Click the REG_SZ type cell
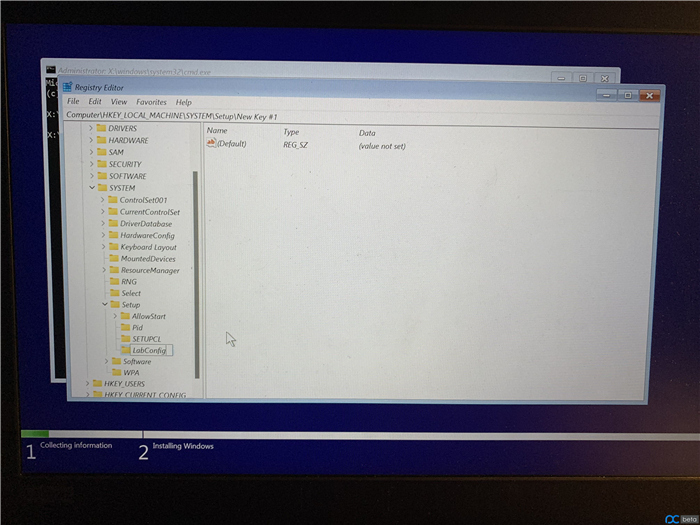The width and height of the screenshot is (700, 525). [x=296, y=145]
